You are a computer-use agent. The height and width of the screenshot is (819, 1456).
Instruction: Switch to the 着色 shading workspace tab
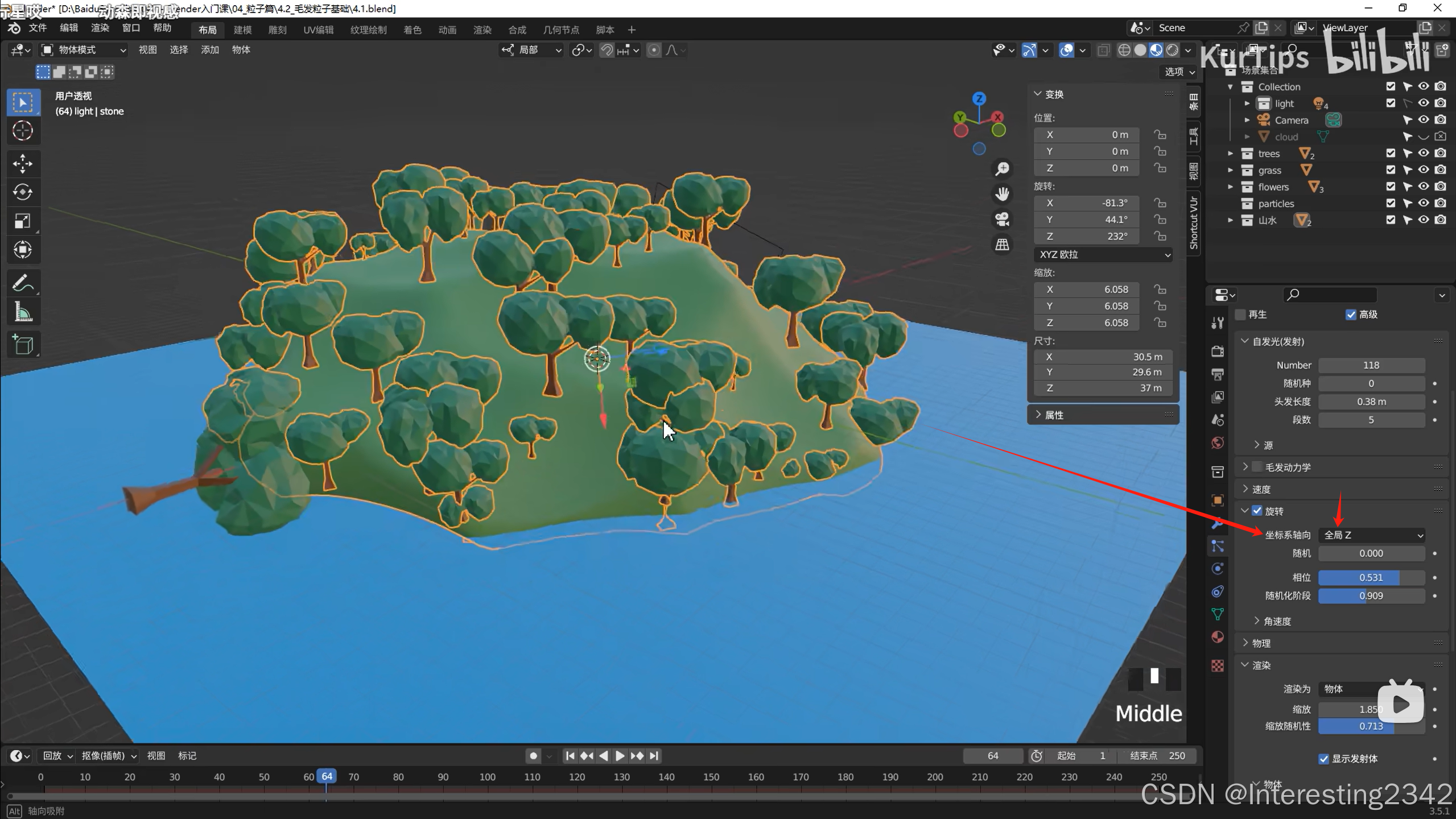pyautogui.click(x=412, y=30)
